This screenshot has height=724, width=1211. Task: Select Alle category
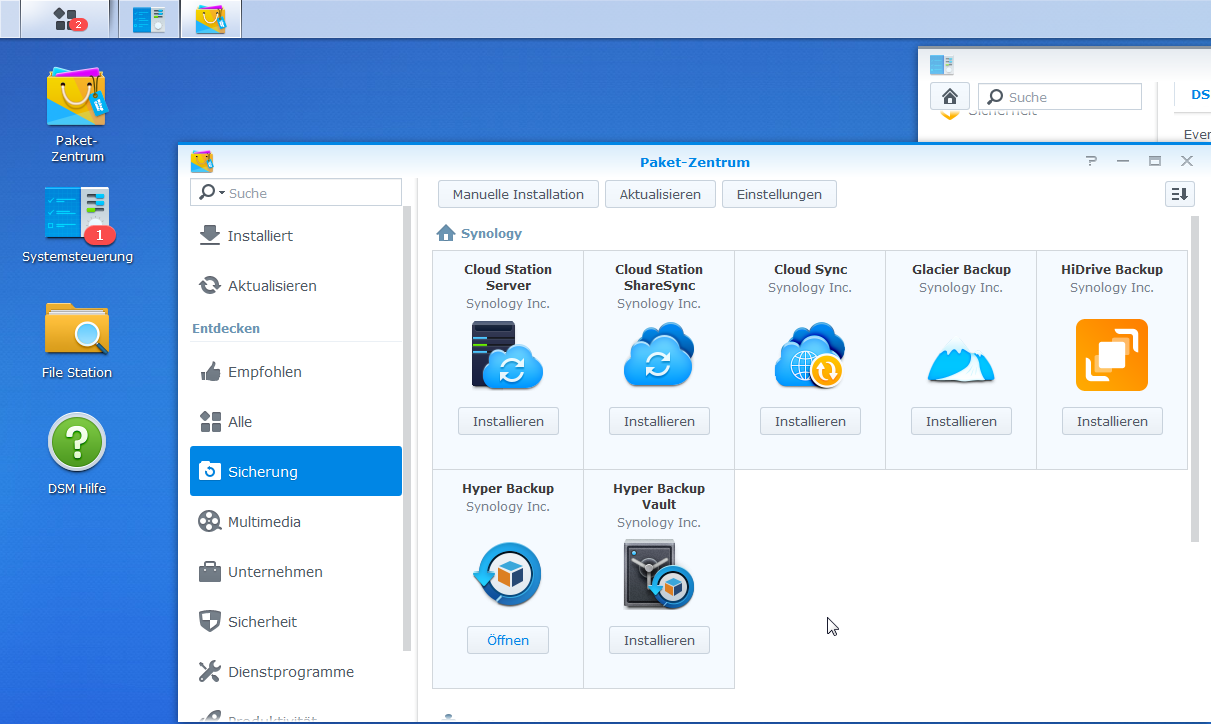coord(296,422)
